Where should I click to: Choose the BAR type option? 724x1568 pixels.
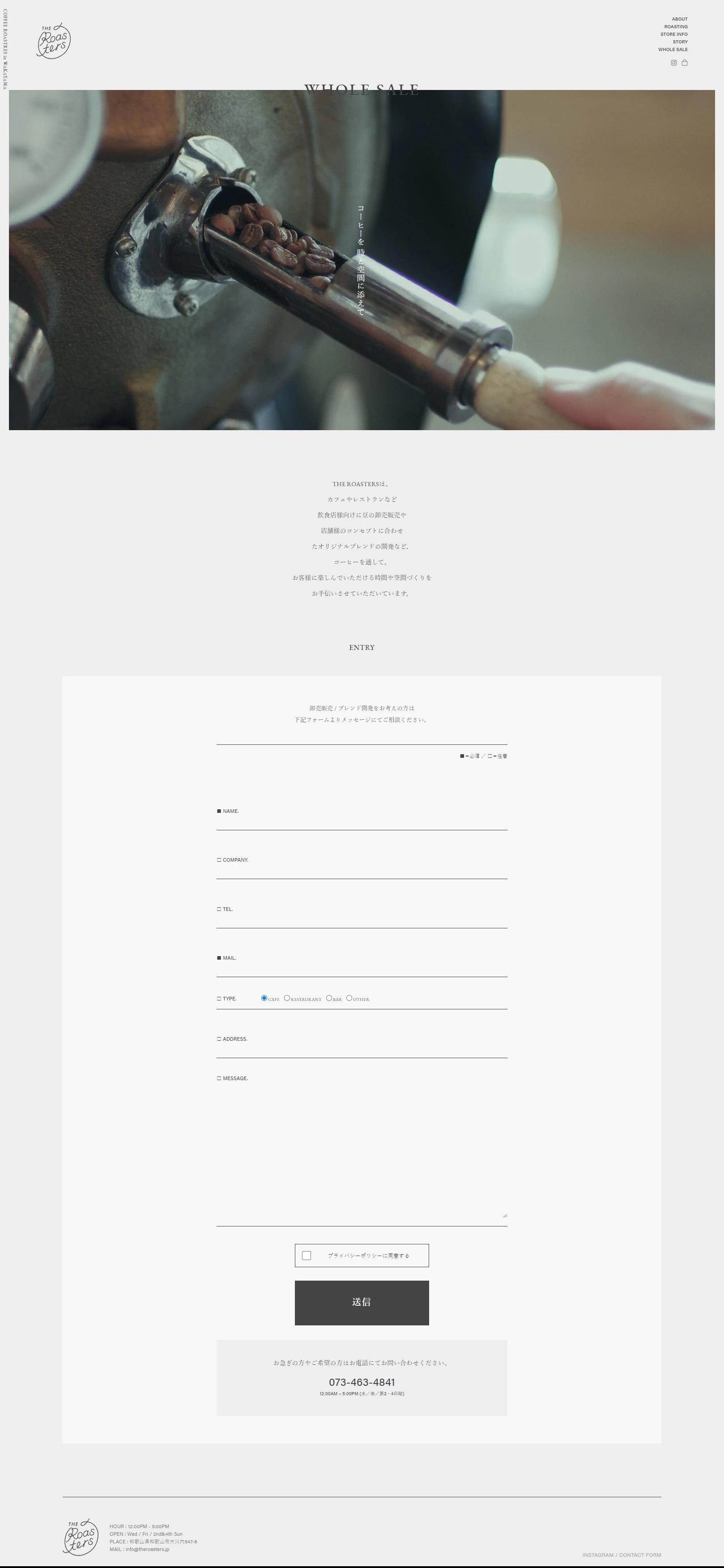(x=329, y=998)
